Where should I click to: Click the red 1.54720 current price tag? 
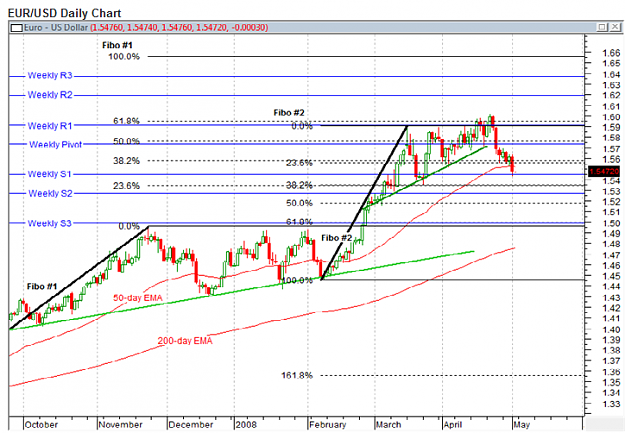click(604, 171)
